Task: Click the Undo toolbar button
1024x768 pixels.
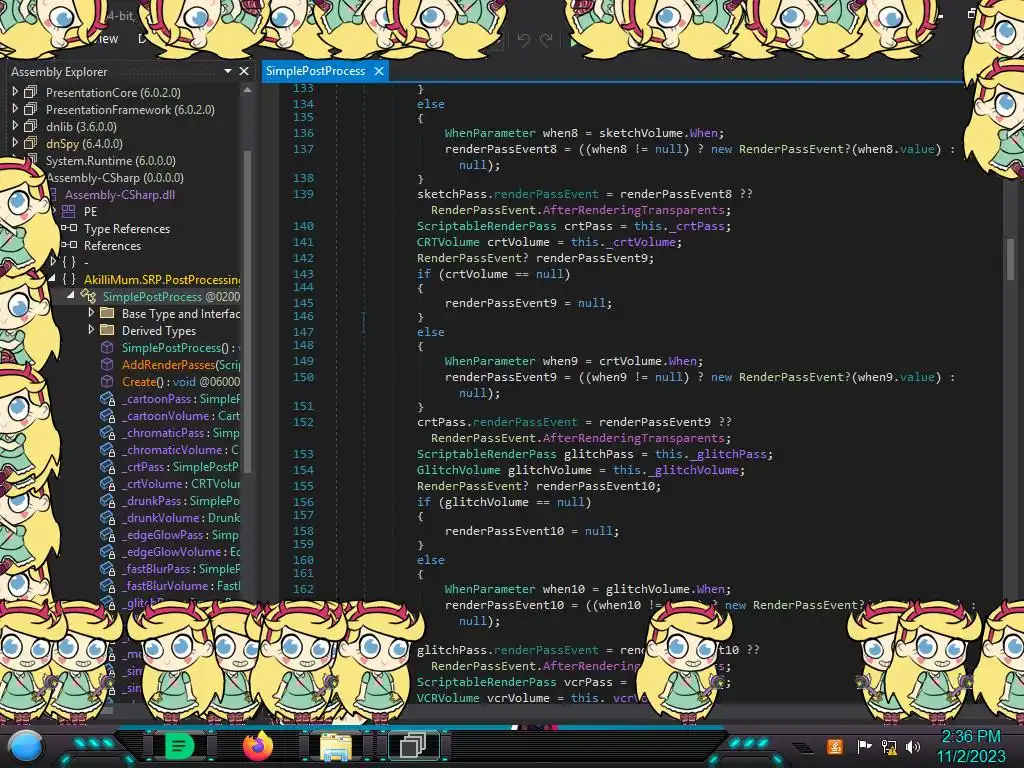Action: (x=524, y=40)
